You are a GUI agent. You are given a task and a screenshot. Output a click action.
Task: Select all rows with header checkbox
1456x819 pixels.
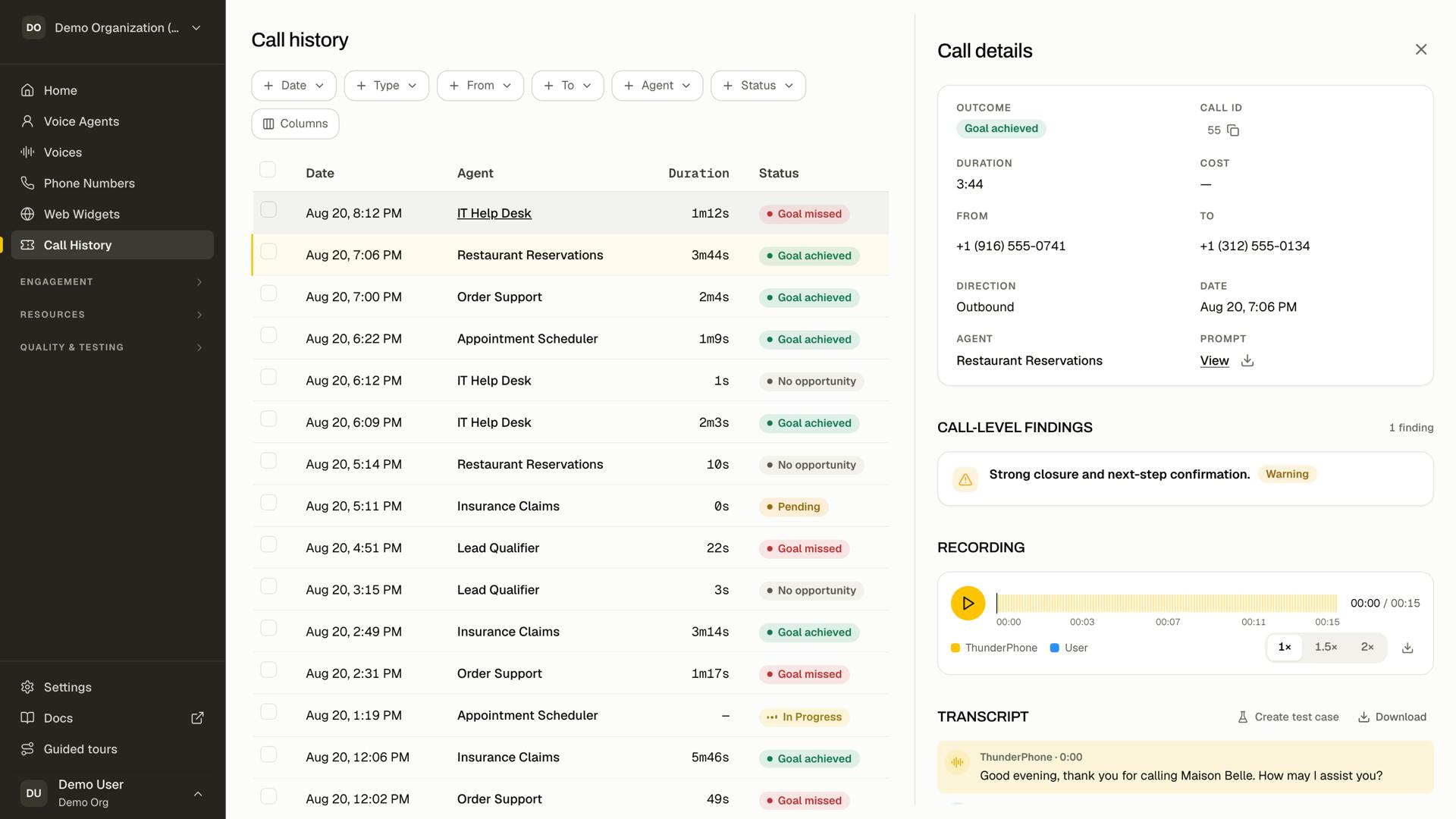tap(268, 170)
